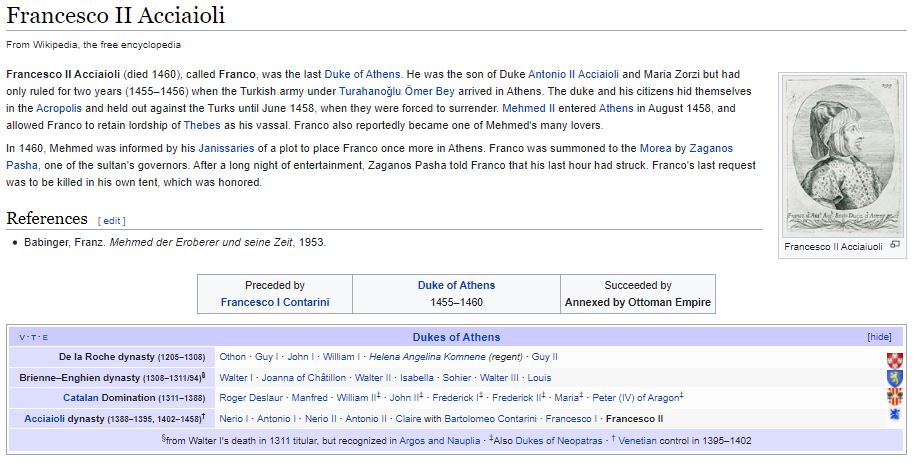916x466 pixels.
Task: Follow the Janissaries link
Action: pyautogui.click(x=226, y=148)
